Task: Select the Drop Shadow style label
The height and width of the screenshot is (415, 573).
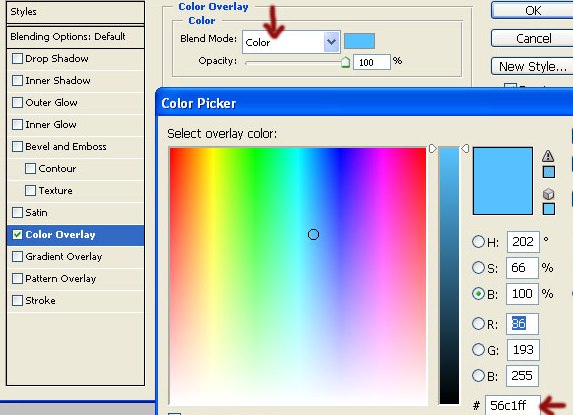Action: coord(57,58)
